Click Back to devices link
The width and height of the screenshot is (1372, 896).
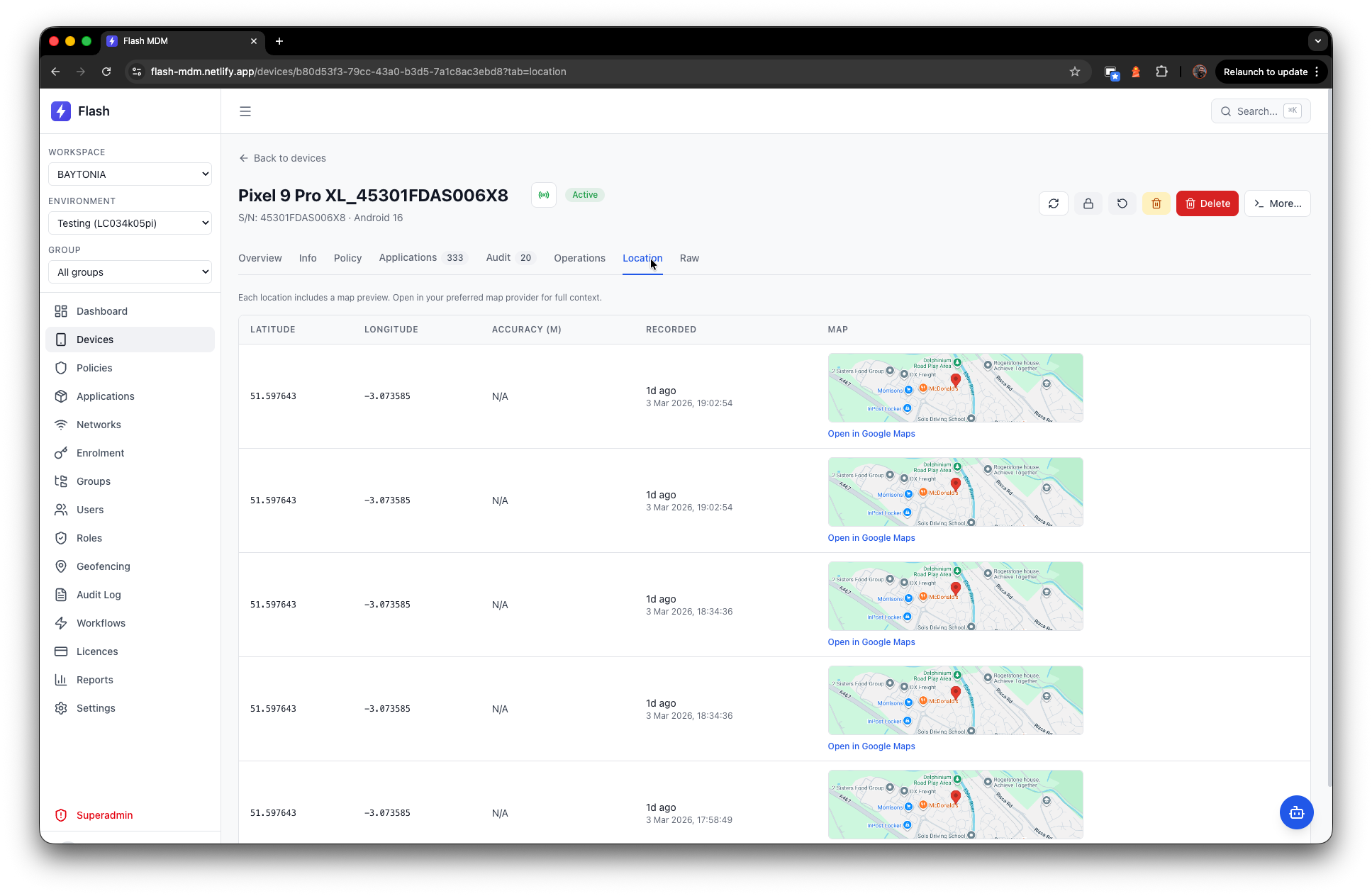point(282,158)
